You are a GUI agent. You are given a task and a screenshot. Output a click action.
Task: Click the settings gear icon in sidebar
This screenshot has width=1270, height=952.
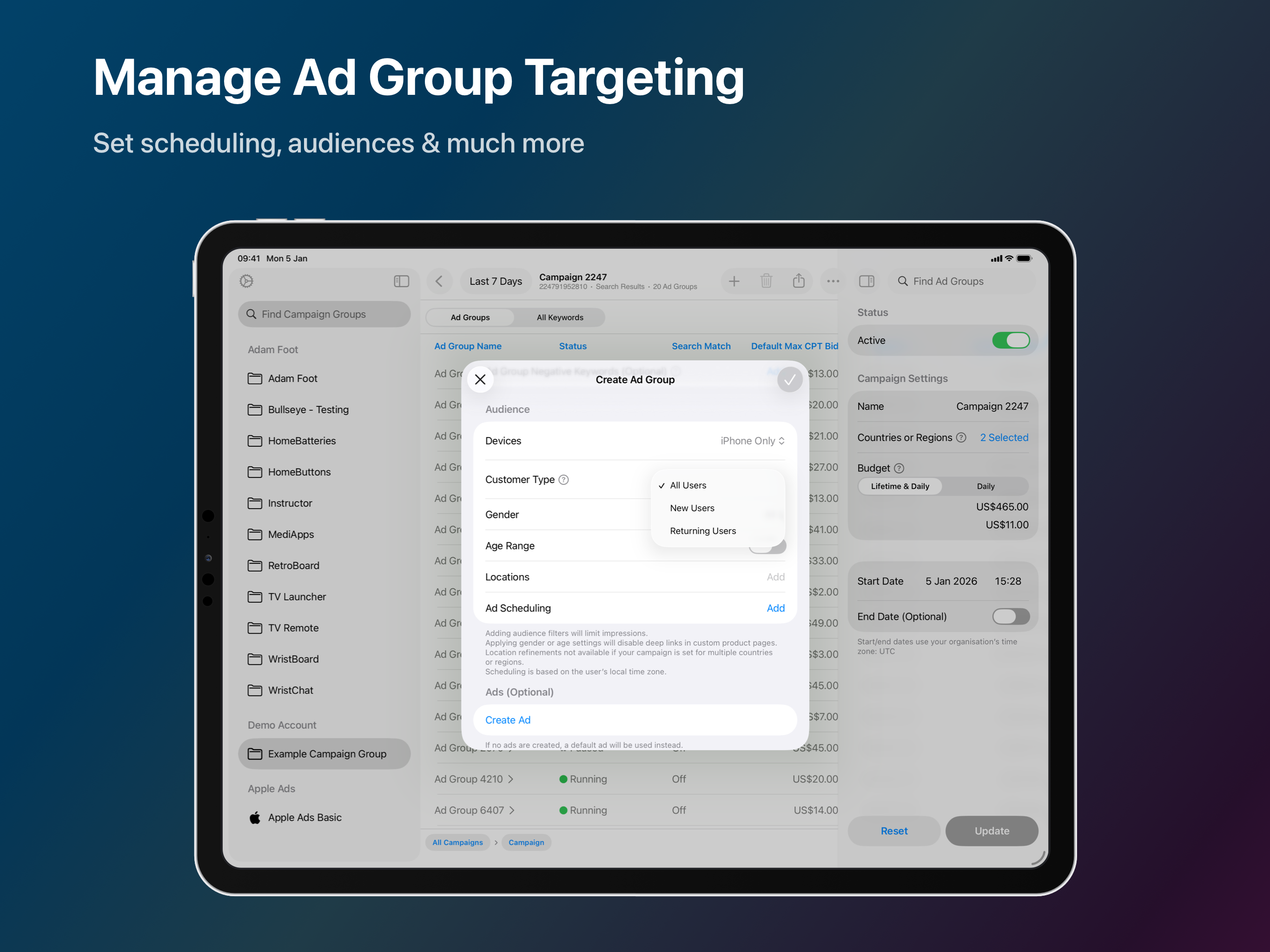pyautogui.click(x=246, y=281)
